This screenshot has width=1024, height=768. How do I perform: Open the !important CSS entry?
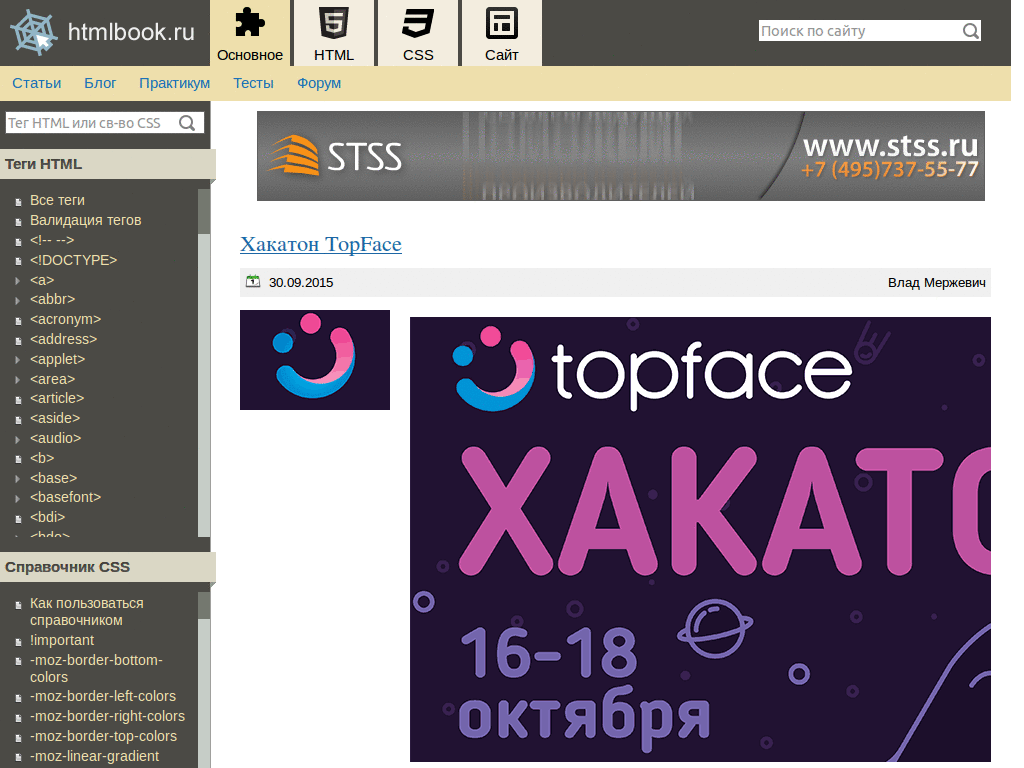point(62,640)
